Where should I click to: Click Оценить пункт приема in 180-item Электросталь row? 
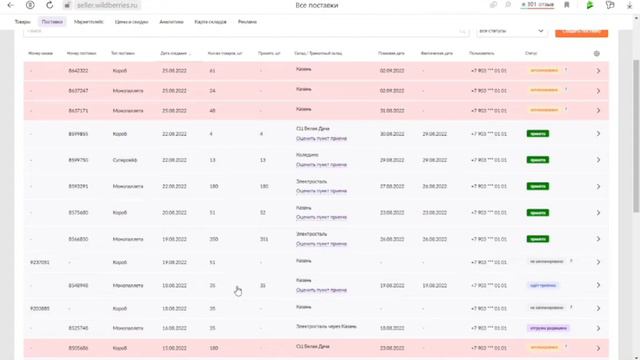(x=321, y=191)
